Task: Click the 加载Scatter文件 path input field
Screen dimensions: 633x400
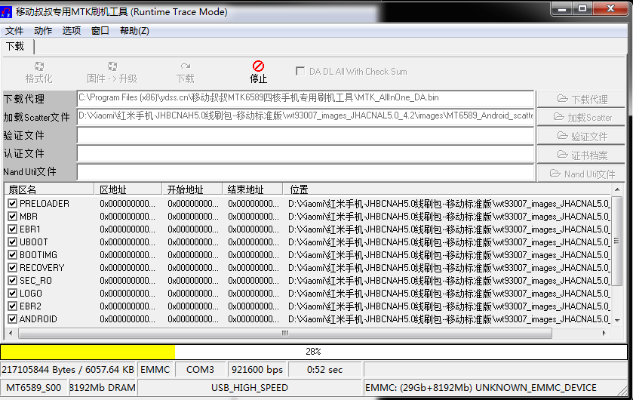Action: pyautogui.click(x=305, y=117)
